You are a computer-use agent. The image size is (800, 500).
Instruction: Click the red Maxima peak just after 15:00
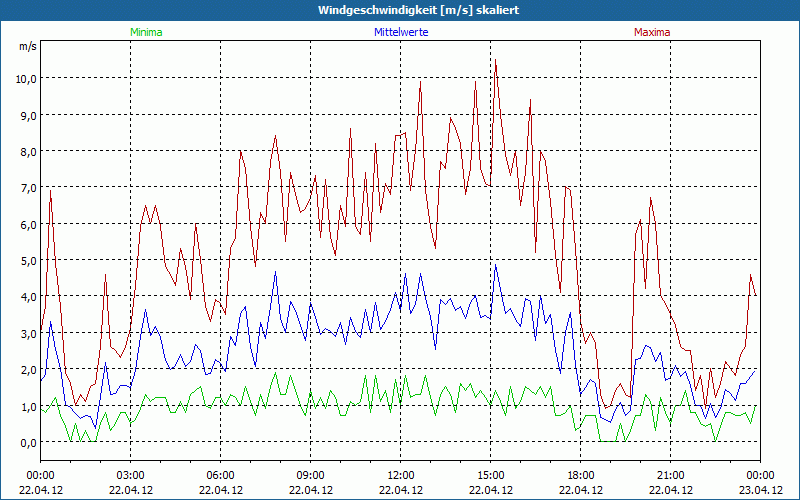pyautogui.click(x=495, y=60)
